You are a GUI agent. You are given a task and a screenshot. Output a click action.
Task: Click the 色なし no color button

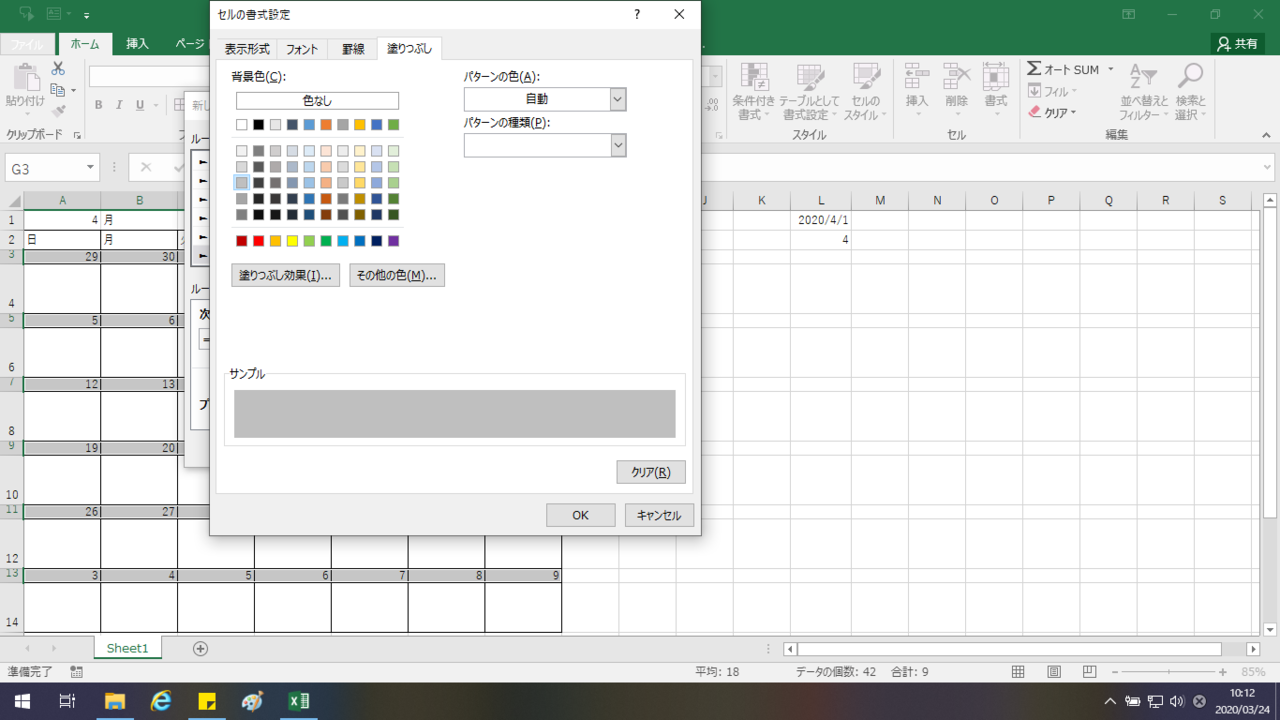click(317, 101)
